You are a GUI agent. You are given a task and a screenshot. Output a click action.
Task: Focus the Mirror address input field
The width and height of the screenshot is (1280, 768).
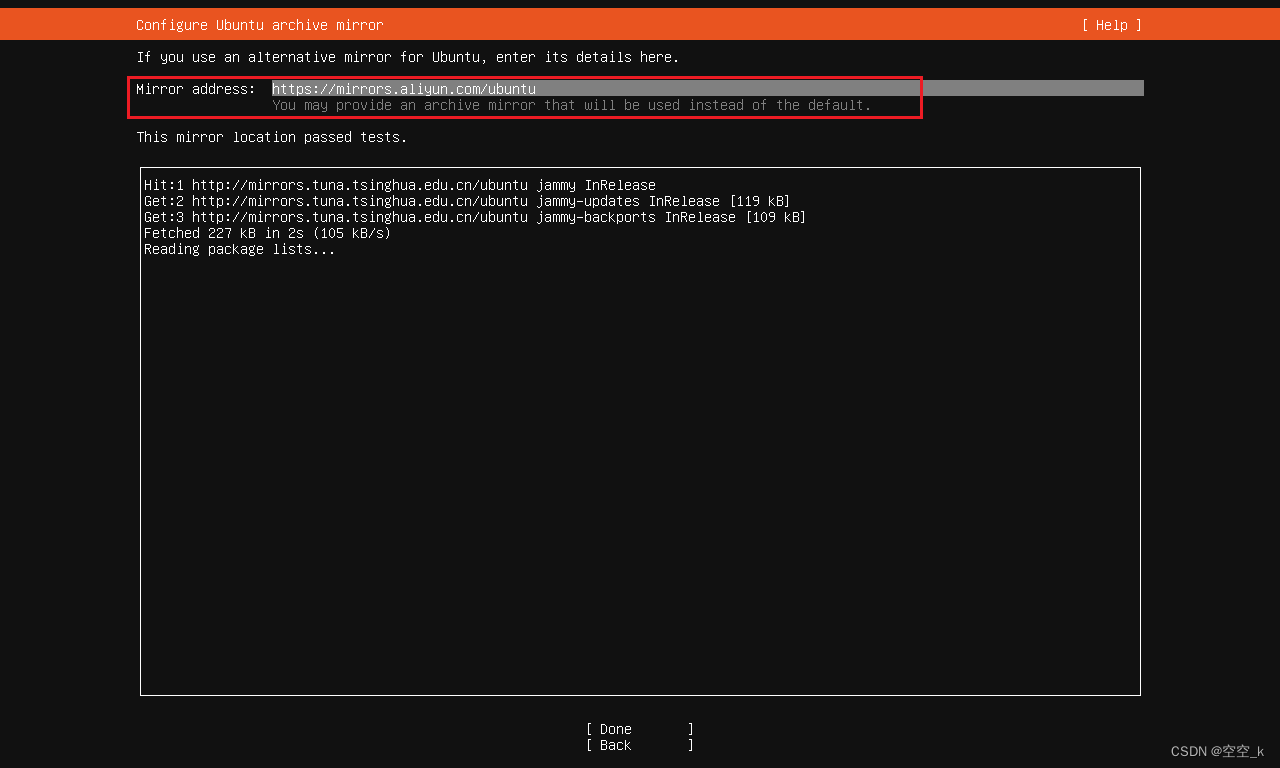tap(707, 89)
